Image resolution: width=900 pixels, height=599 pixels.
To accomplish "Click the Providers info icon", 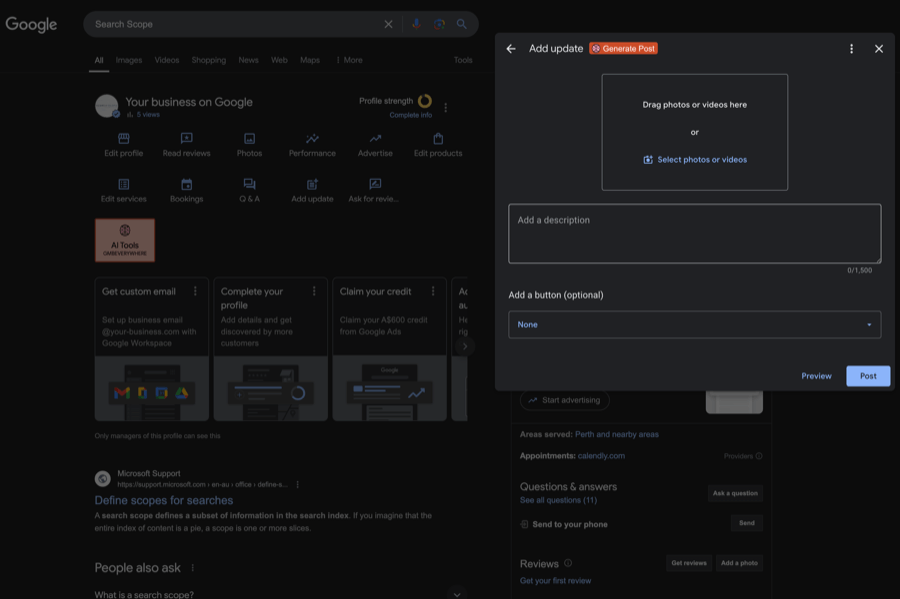I will (759, 456).
